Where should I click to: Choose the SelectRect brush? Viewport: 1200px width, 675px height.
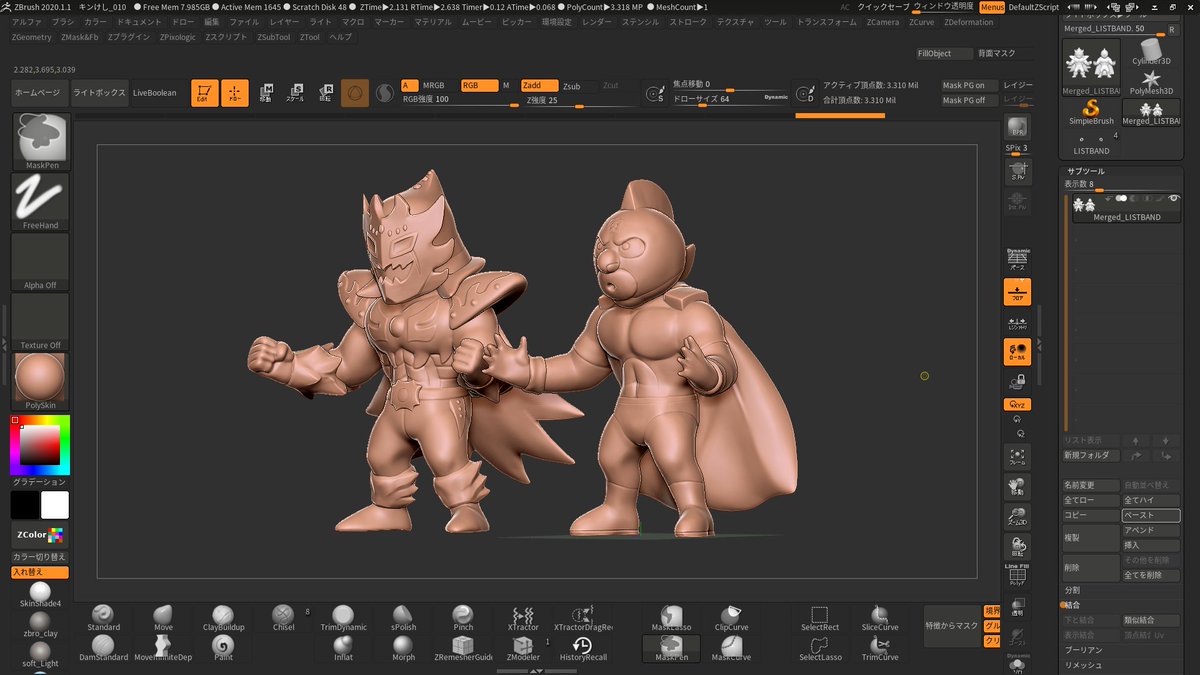[820, 618]
